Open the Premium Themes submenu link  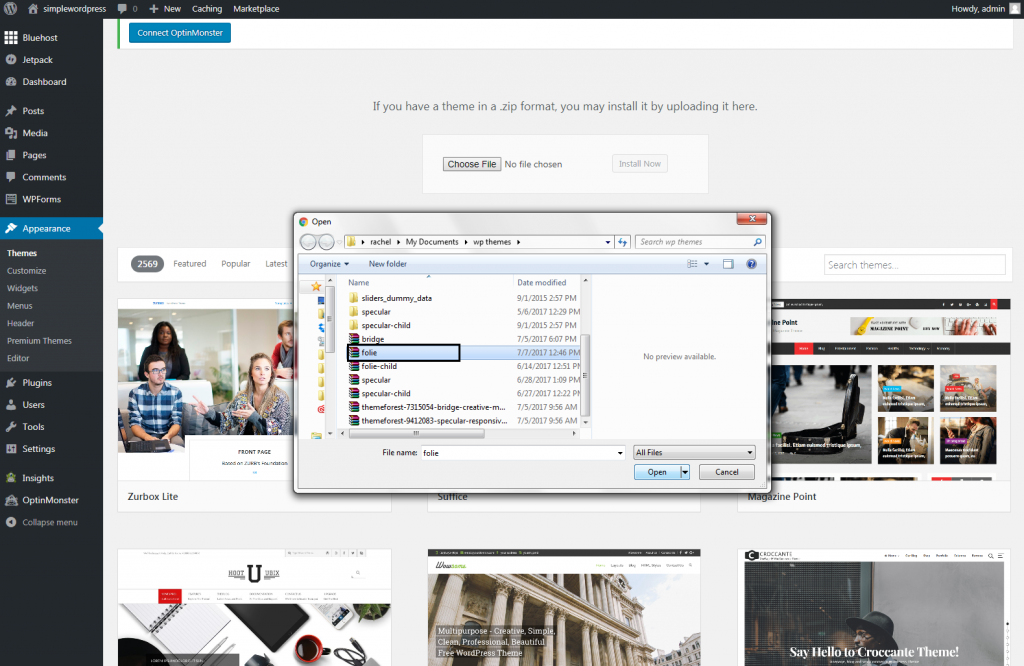tap(39, 341)
